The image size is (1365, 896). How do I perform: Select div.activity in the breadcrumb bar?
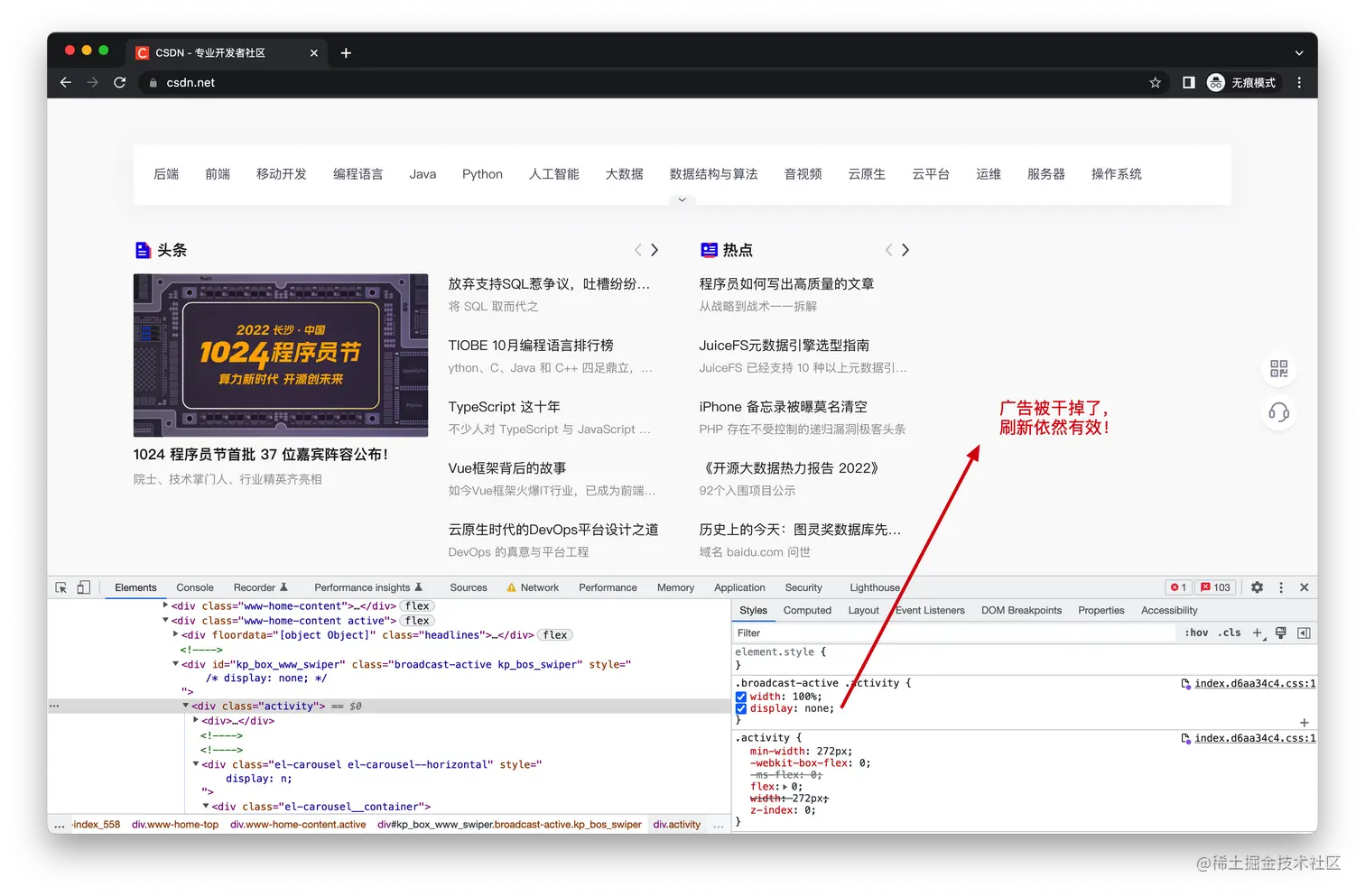click(x=677, y=825)
